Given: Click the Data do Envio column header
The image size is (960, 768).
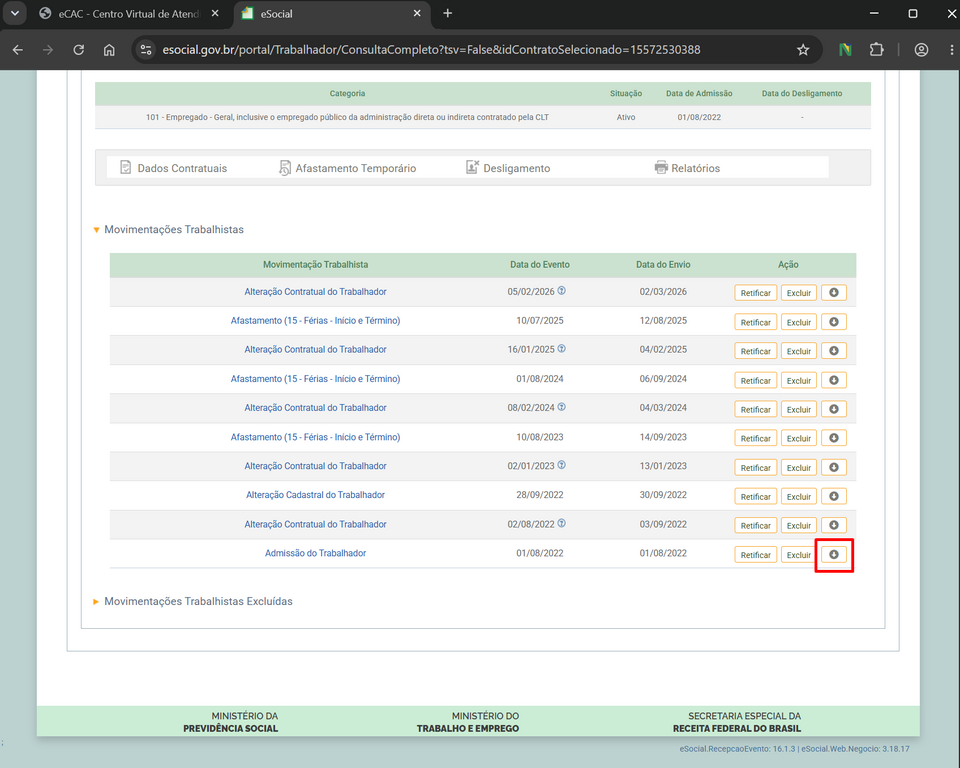Looking at the screenshot, I should (662, 265).
